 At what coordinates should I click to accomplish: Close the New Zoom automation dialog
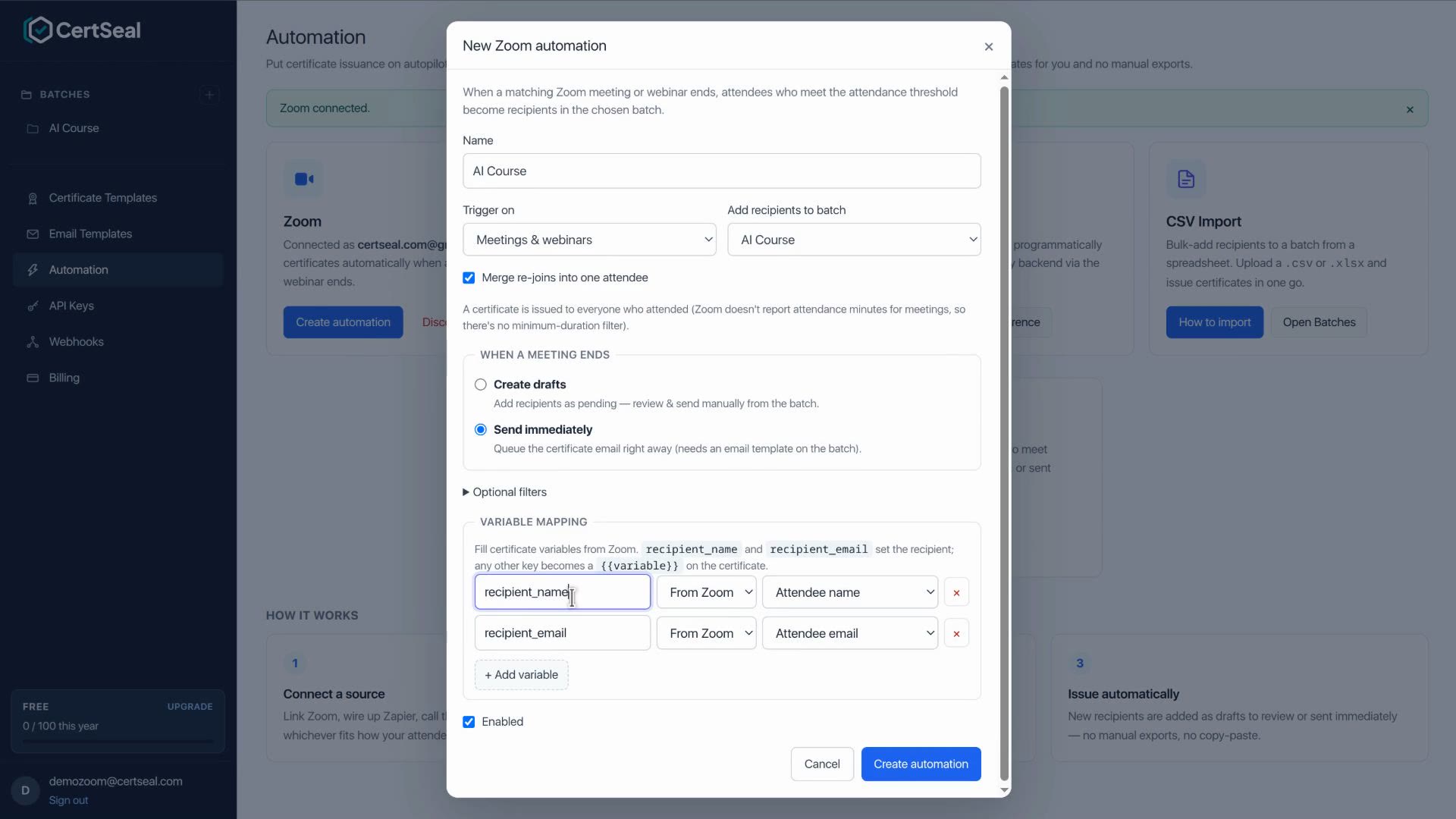coord(989,47)
